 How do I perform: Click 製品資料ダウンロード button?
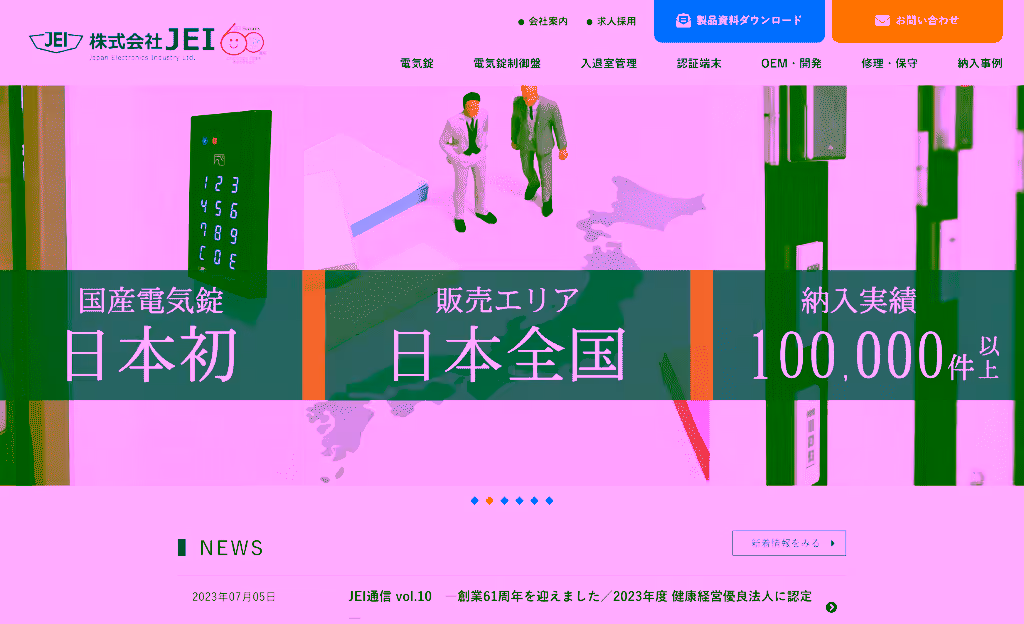pyautogui.click(x=739, y=21)
